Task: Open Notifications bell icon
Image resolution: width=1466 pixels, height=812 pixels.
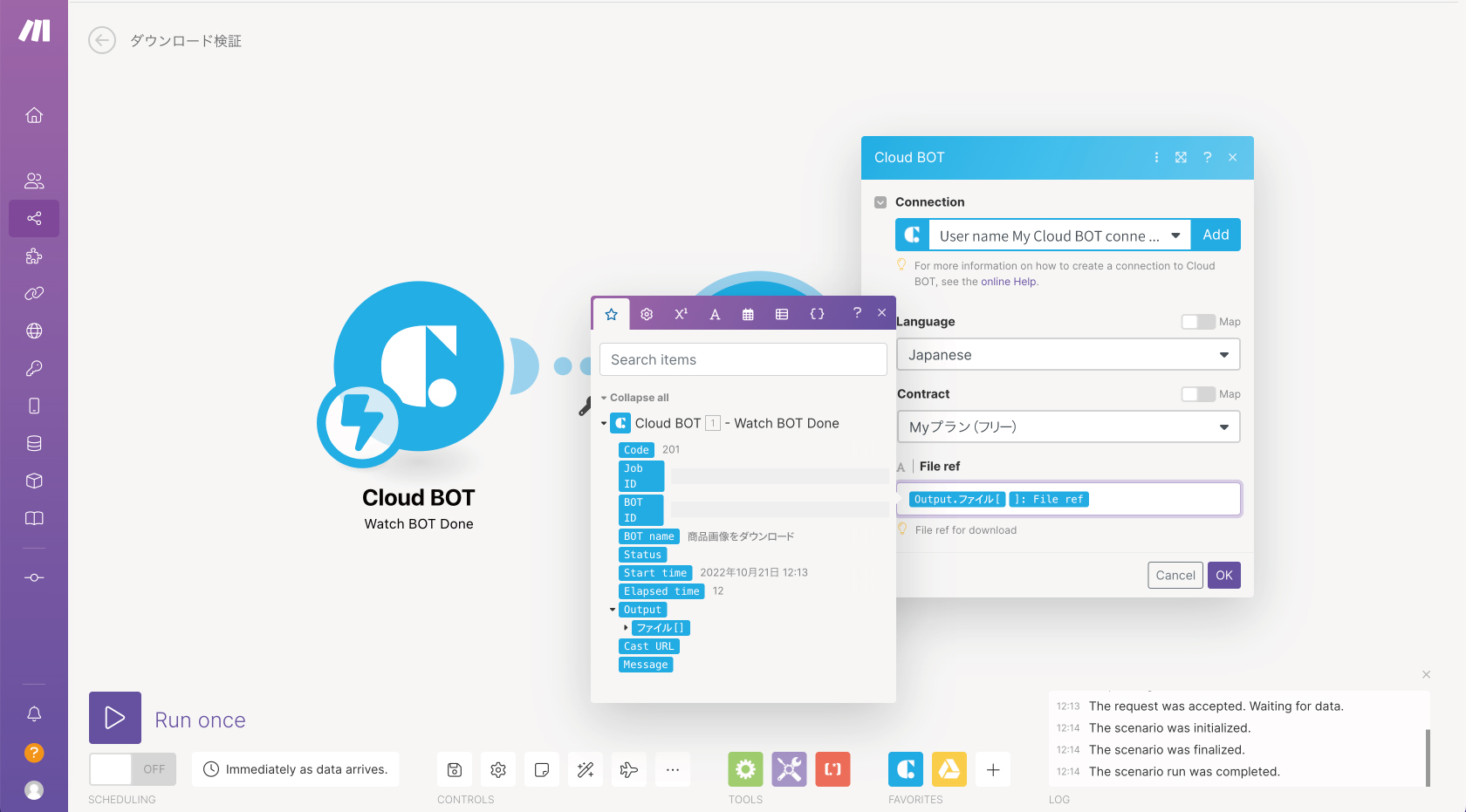Action: click(34, 713)
